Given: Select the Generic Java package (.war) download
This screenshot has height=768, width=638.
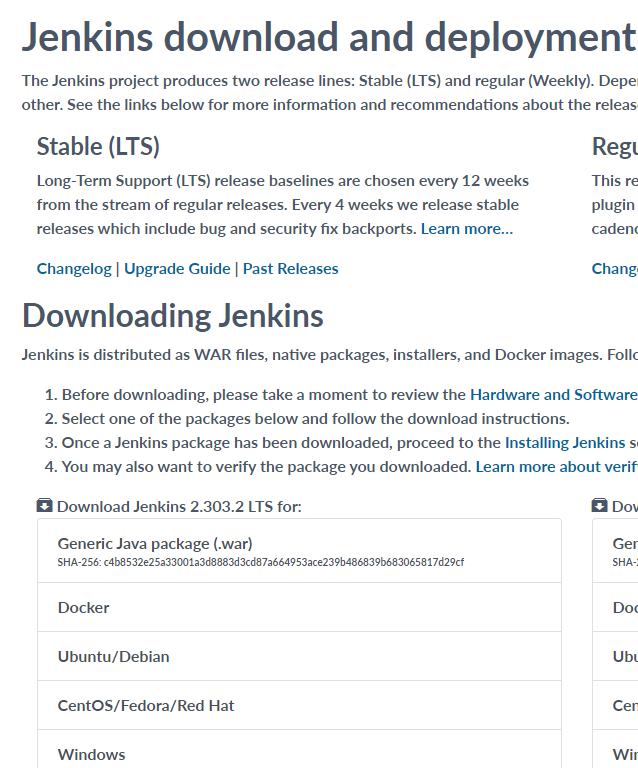Looking at the screenshot, I should (x=299, y=551).
